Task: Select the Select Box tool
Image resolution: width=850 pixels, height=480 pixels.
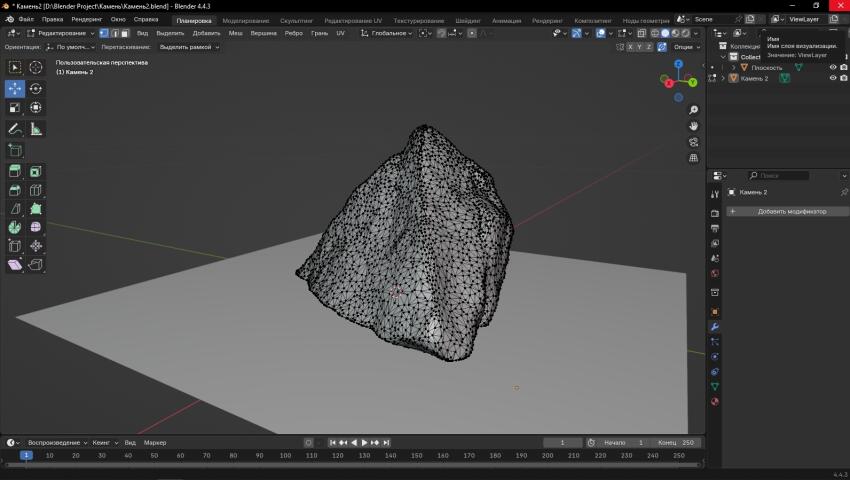Action: coord(15,67)
